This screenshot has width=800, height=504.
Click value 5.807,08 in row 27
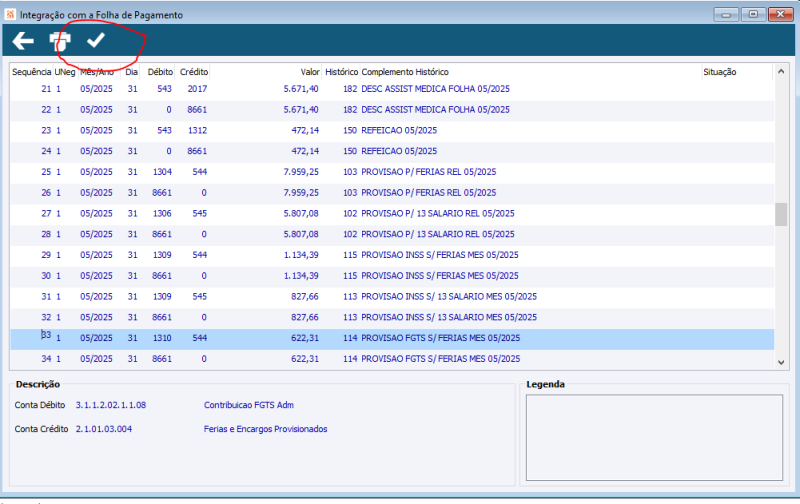coord(301,213)
